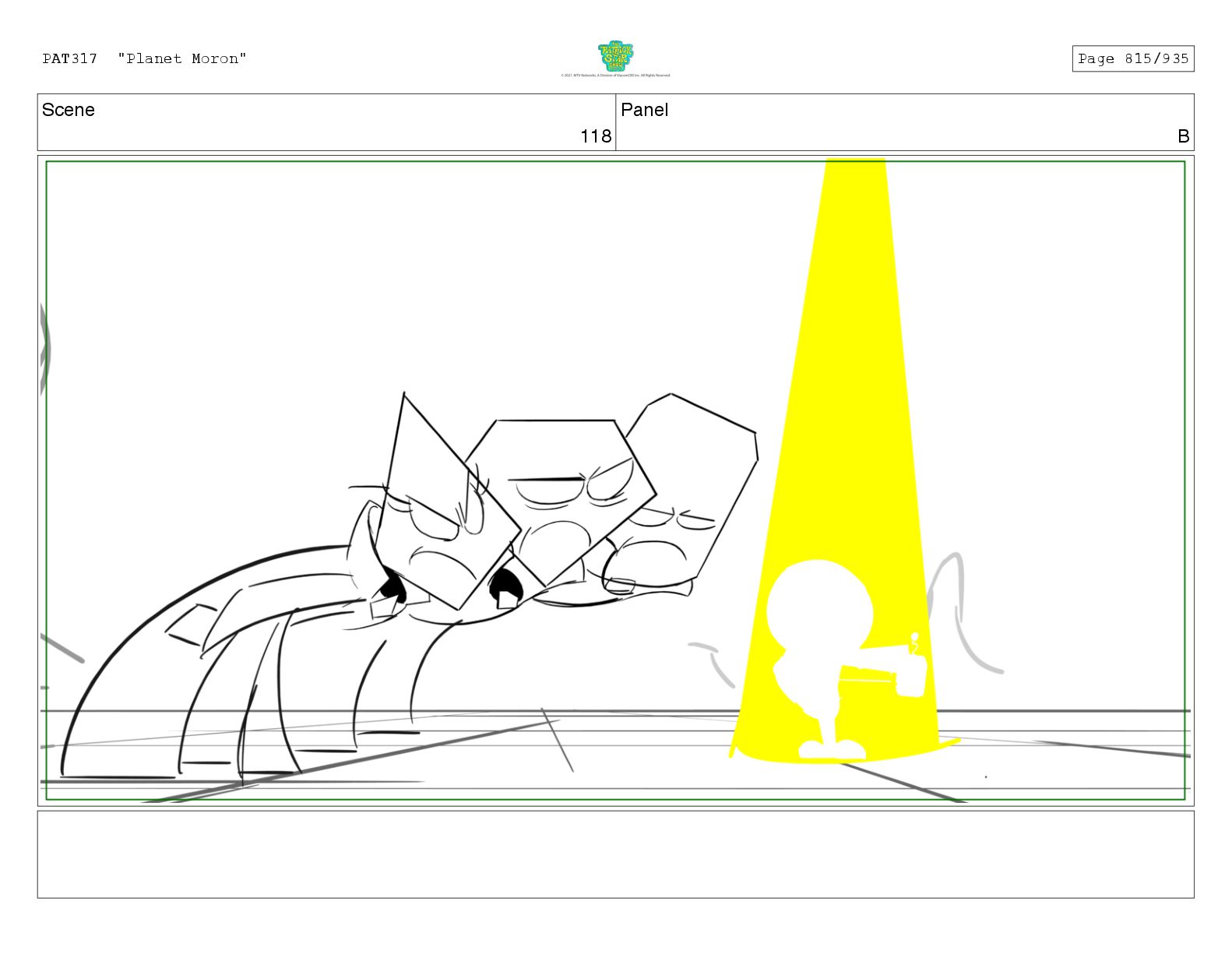Click the scene number "118"

point(596,136)
